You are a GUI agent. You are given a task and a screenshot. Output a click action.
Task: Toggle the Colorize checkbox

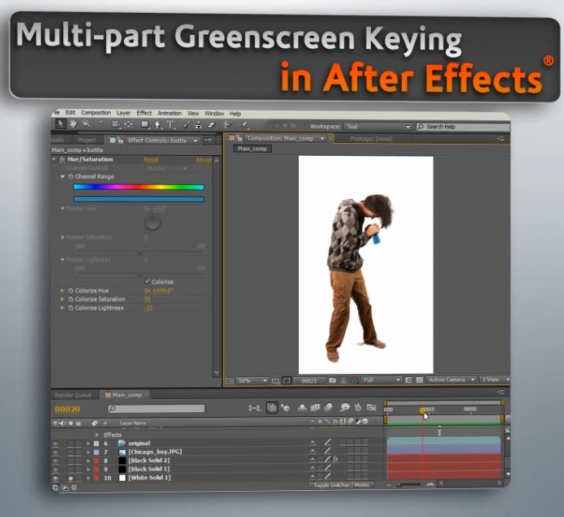click(147, 281)
